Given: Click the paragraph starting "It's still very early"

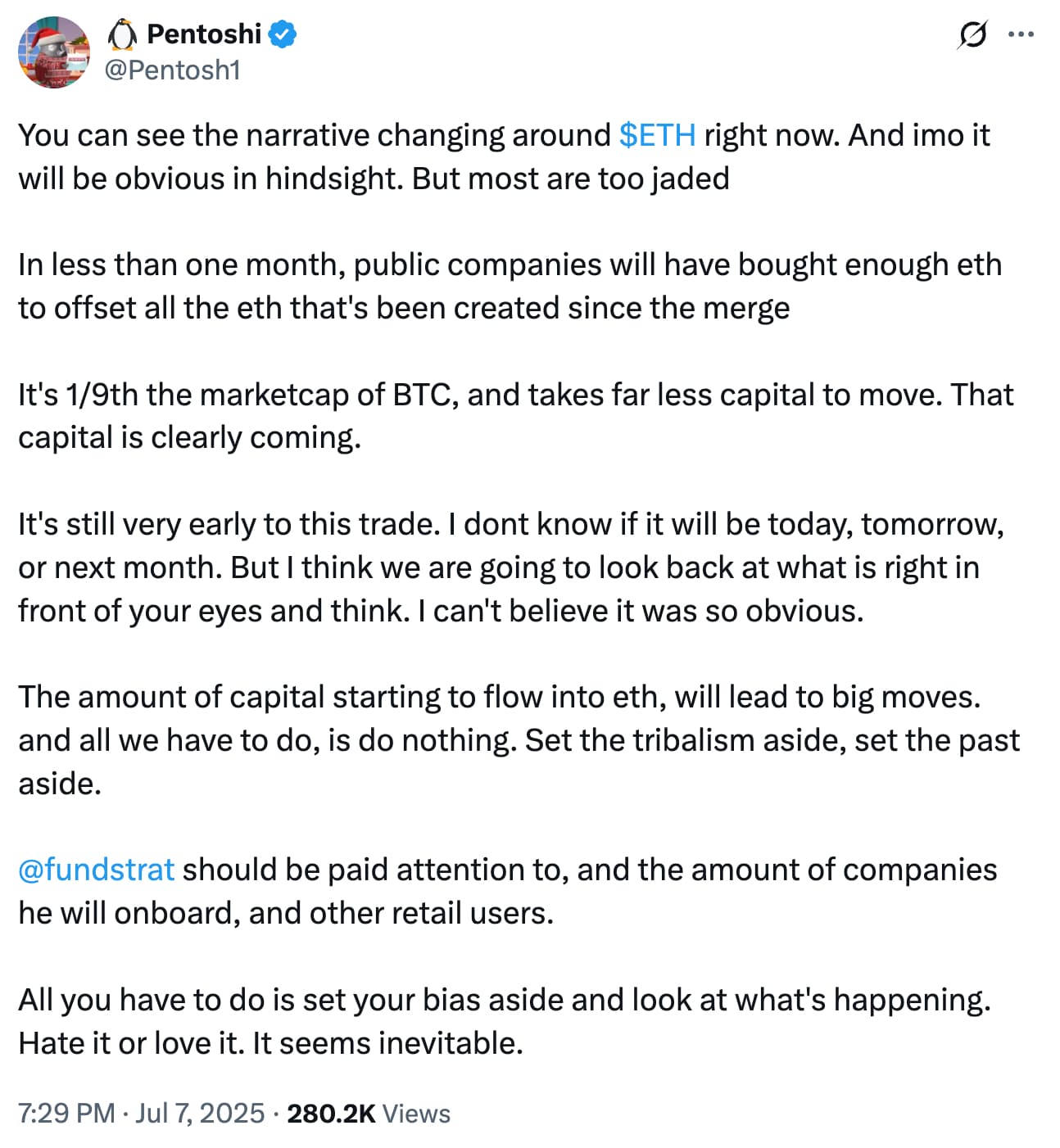Looking at the screenshot, I should pos(510,567).
